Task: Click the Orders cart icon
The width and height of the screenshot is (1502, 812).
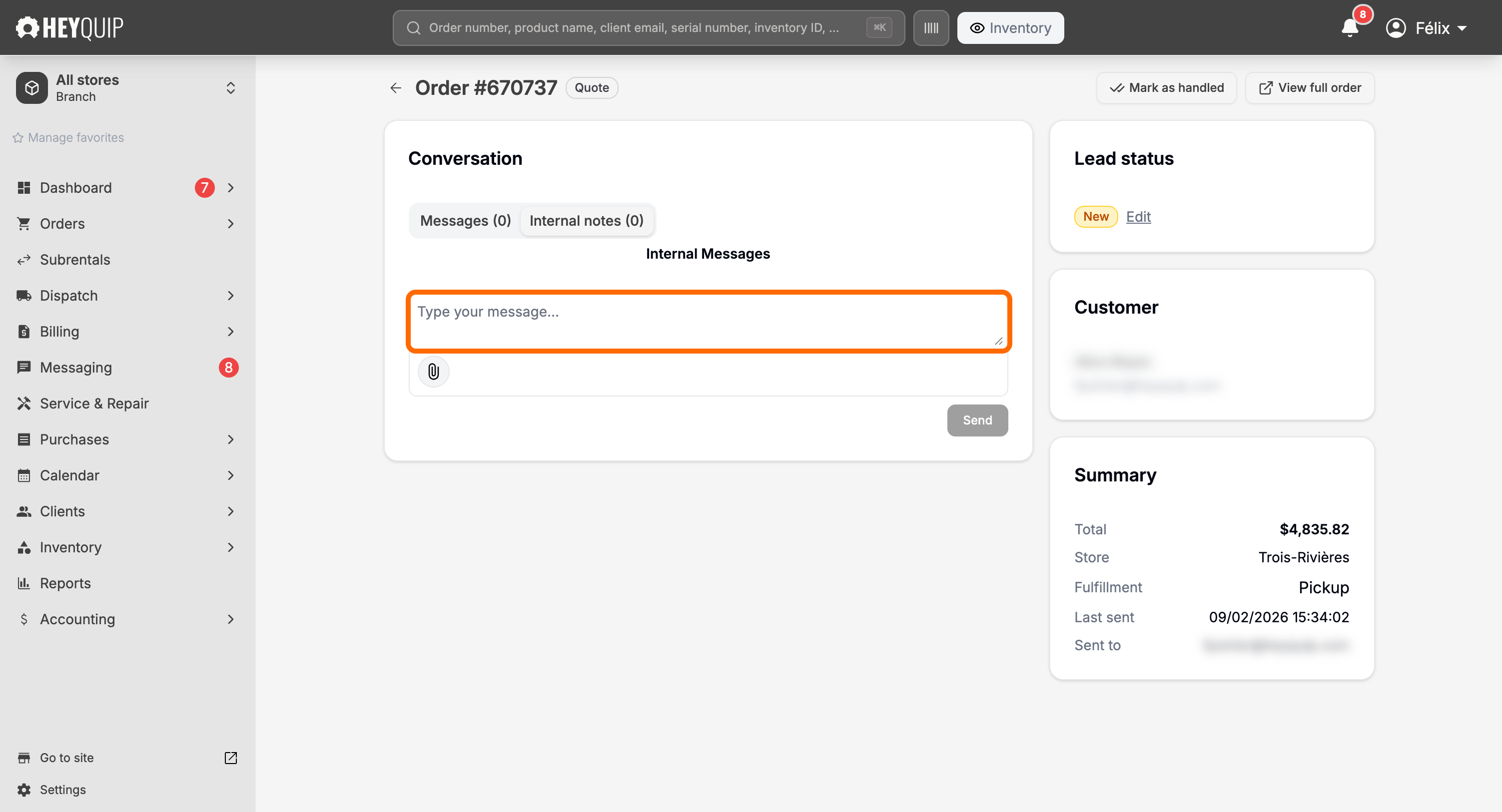Action: 23,224
